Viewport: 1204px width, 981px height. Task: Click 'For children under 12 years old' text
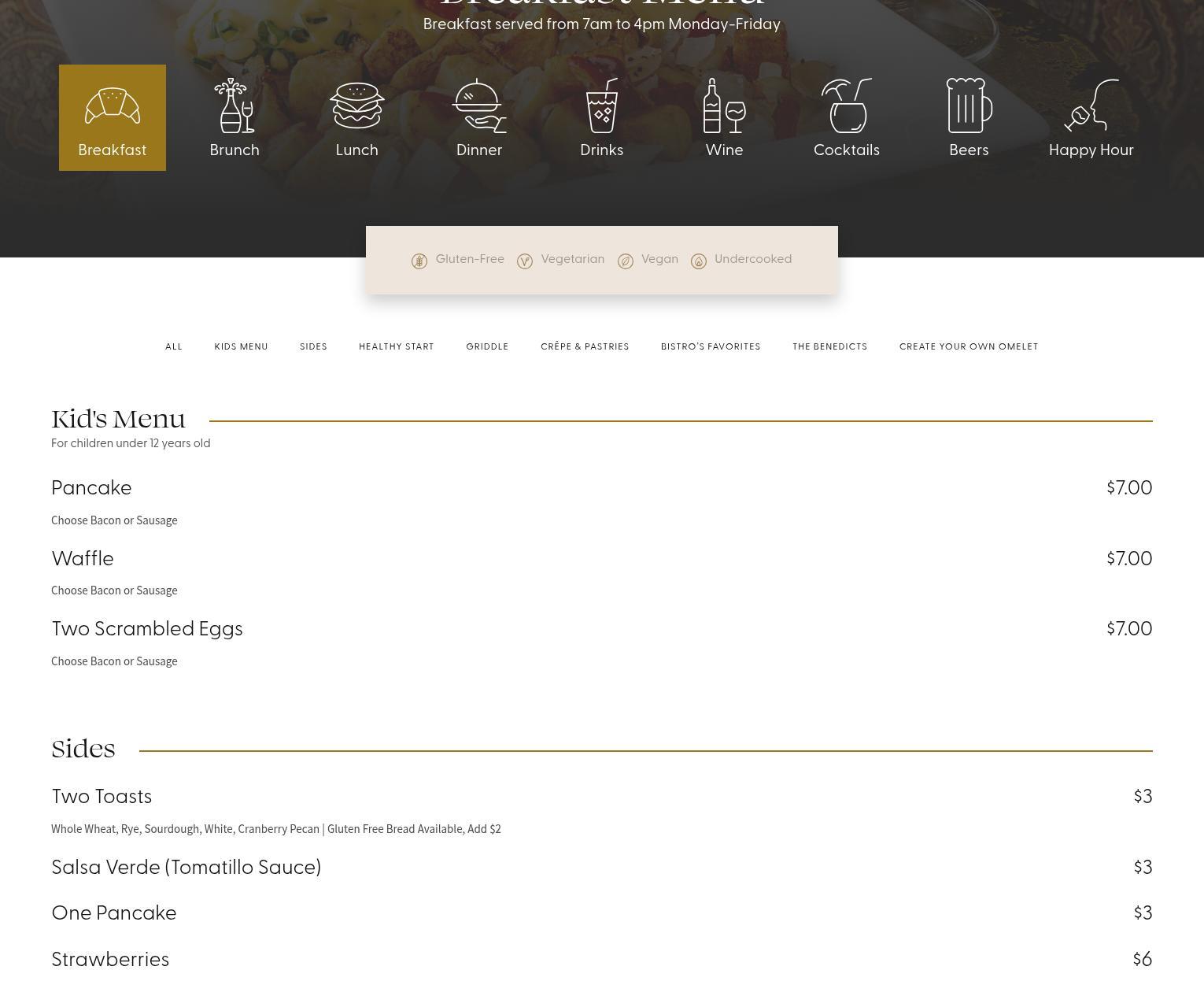coord(131,443)
